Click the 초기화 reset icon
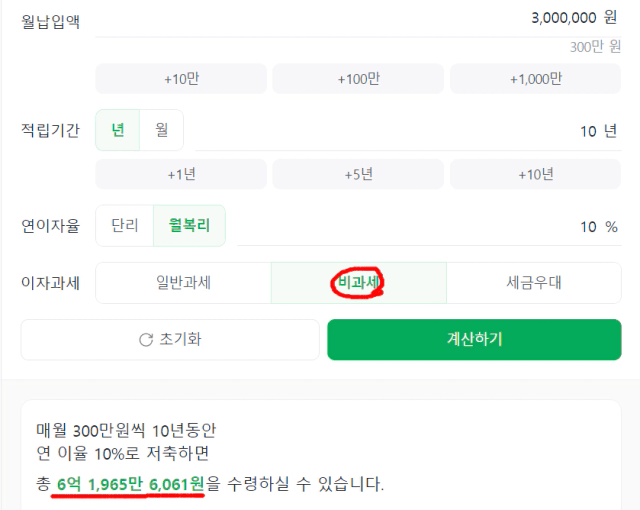Image resolution: width=640 pixels, height=510 pixels. tap(146, 340)
